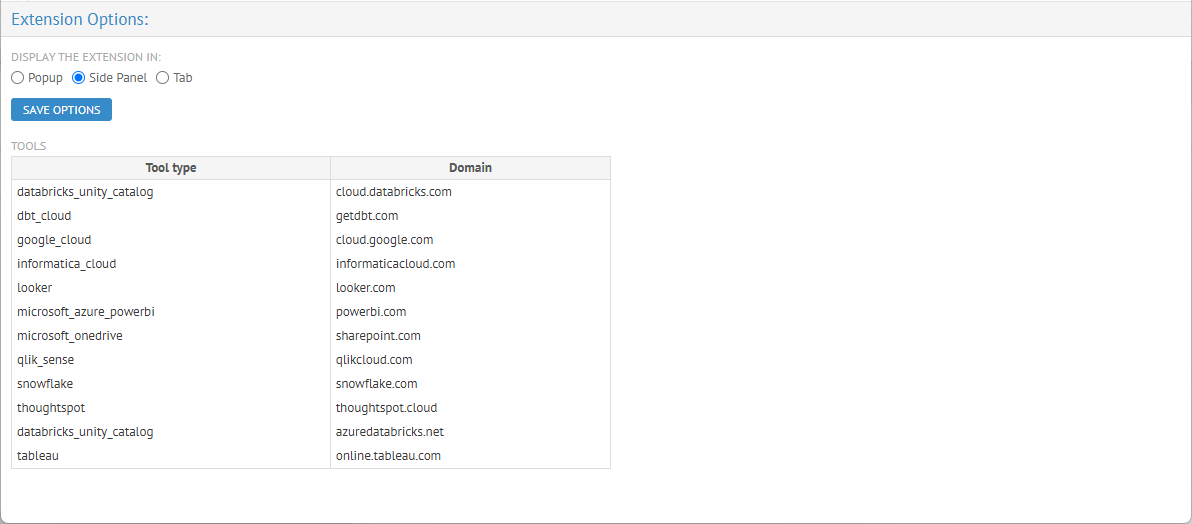This screenshot has height=524, width=1192.
Task: Select the Side Panel display option
Action: [x=79, y=78]
